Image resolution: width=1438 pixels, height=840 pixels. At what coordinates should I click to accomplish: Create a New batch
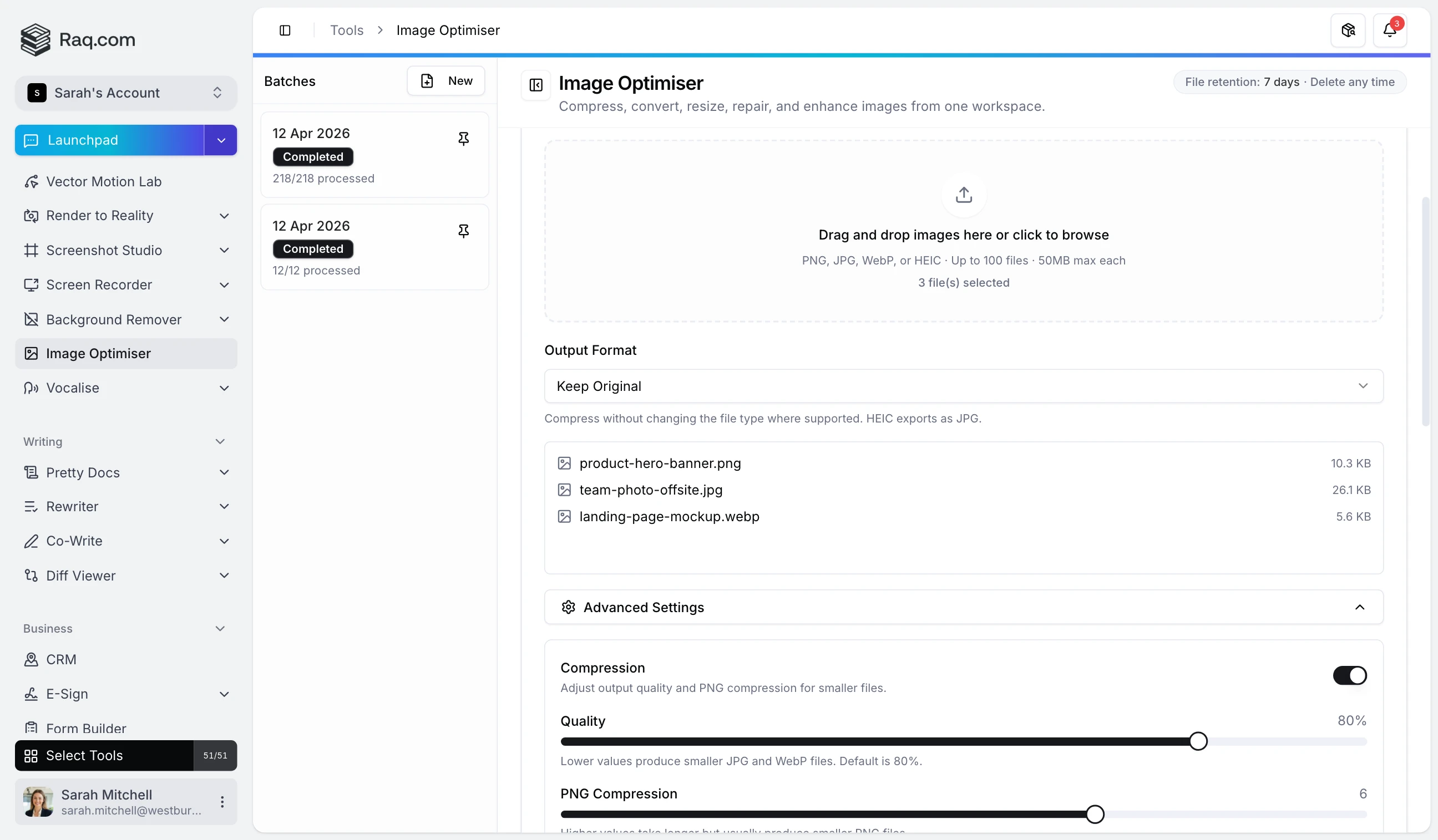445,81
